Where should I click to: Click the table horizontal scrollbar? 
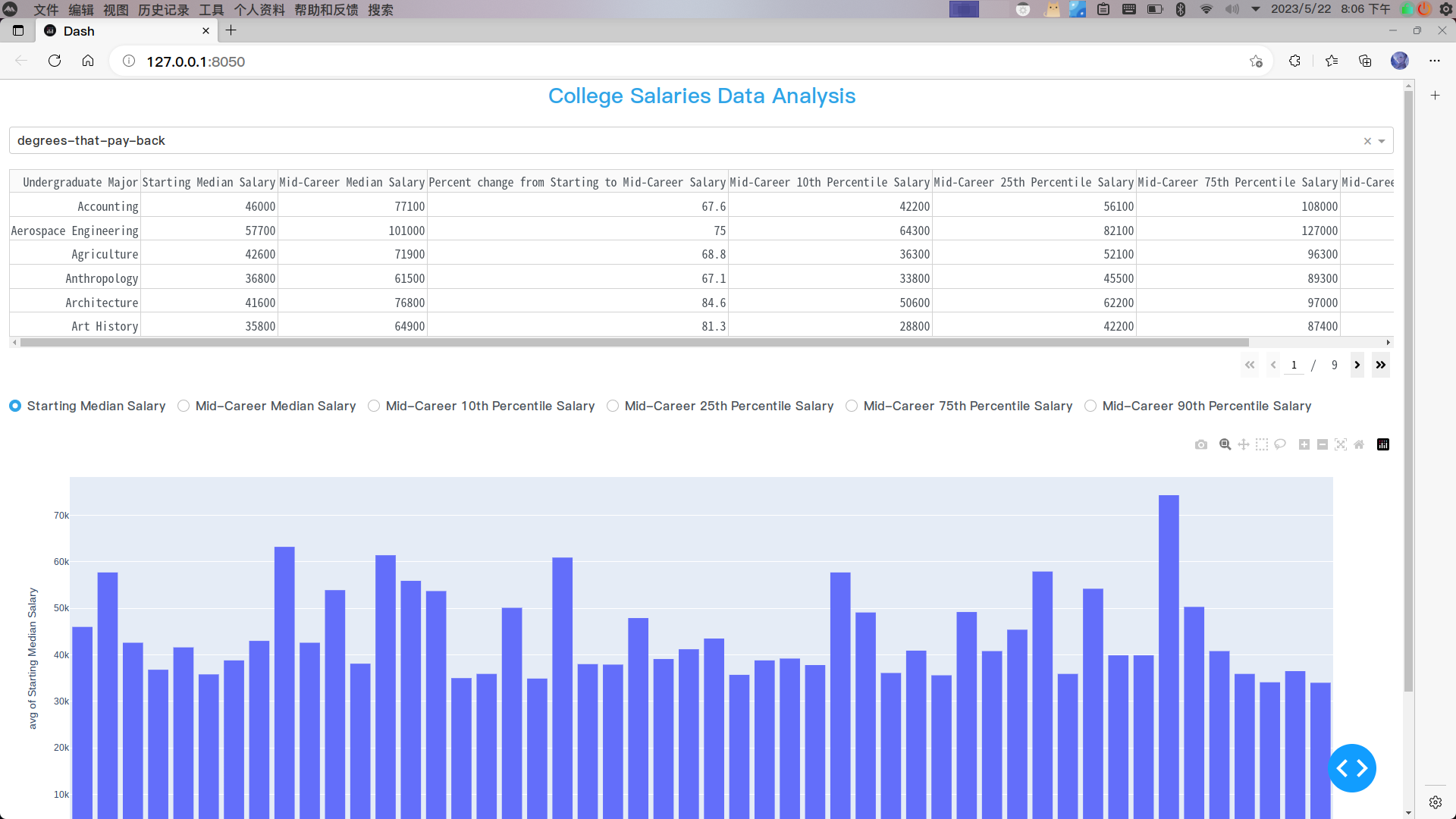[x=633, y=343]
